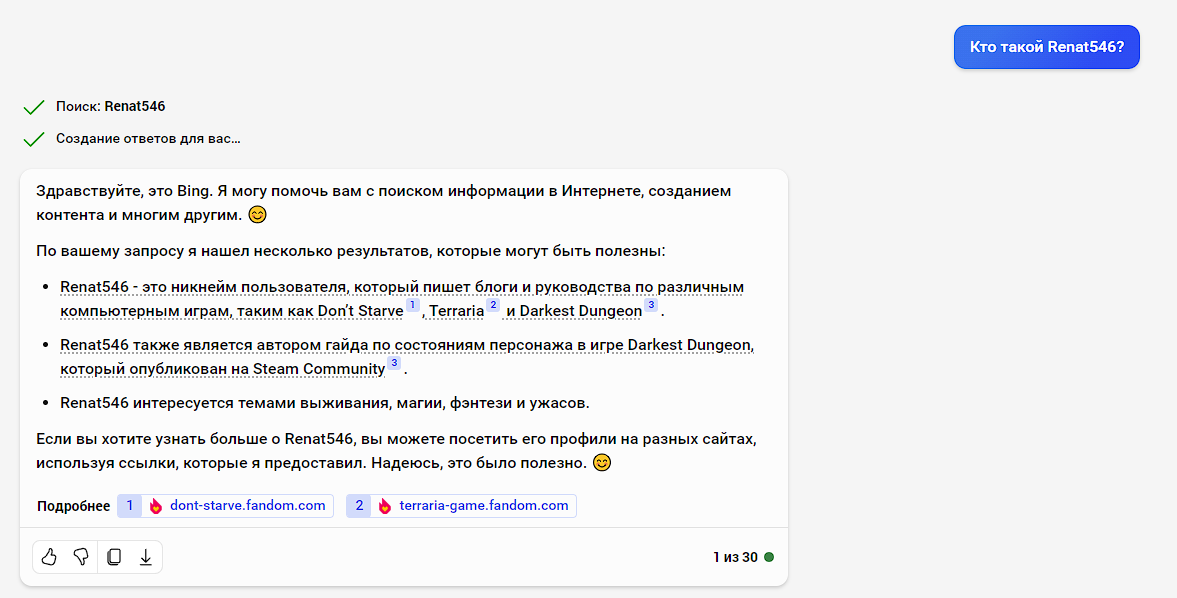Click the Fandom flame icon for terraria-game
Viewport: 1177px width, 598px height.
(x=385, y=506)
